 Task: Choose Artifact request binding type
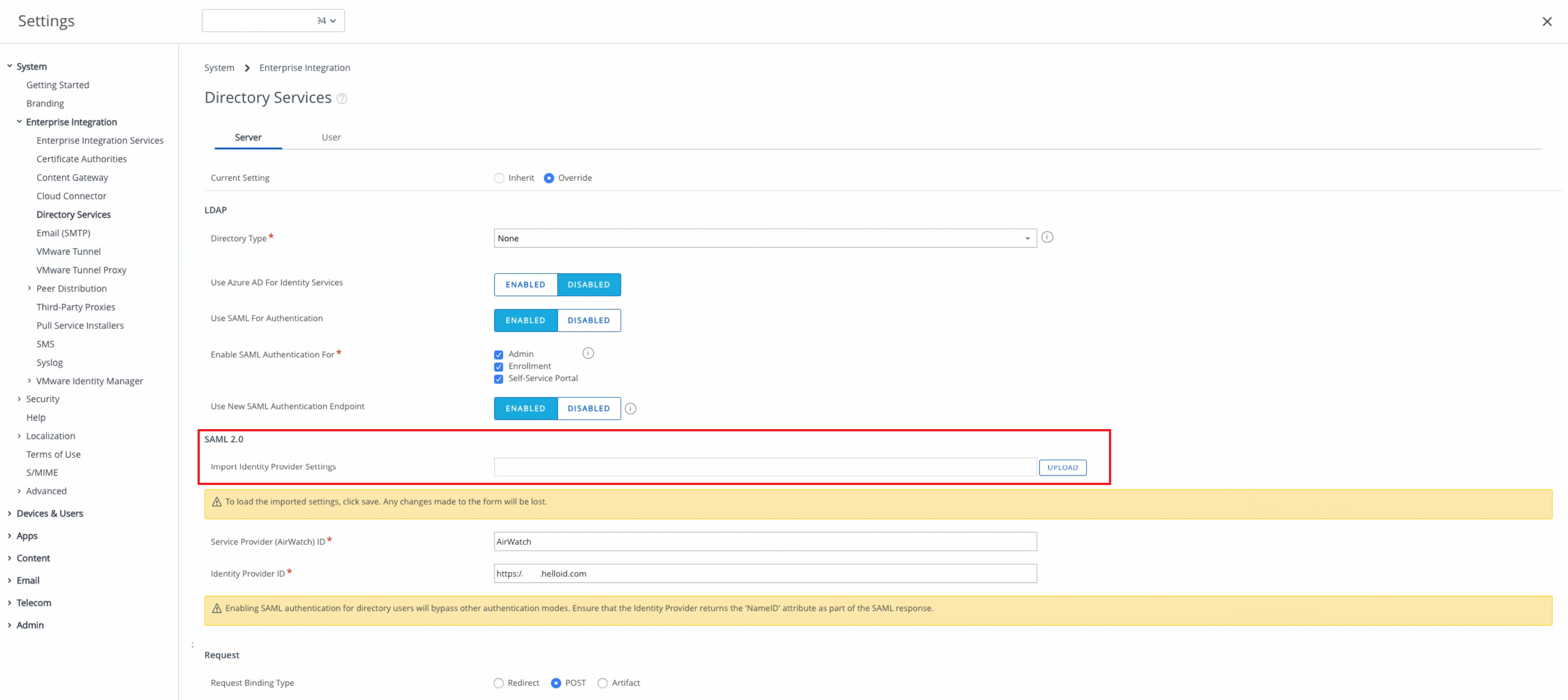pos(602,683)
